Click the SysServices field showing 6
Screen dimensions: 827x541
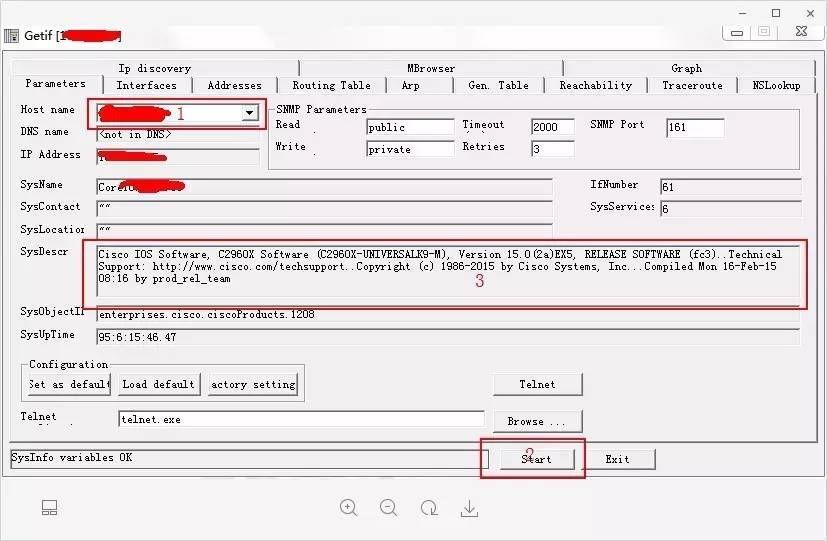tap(730, 209)
